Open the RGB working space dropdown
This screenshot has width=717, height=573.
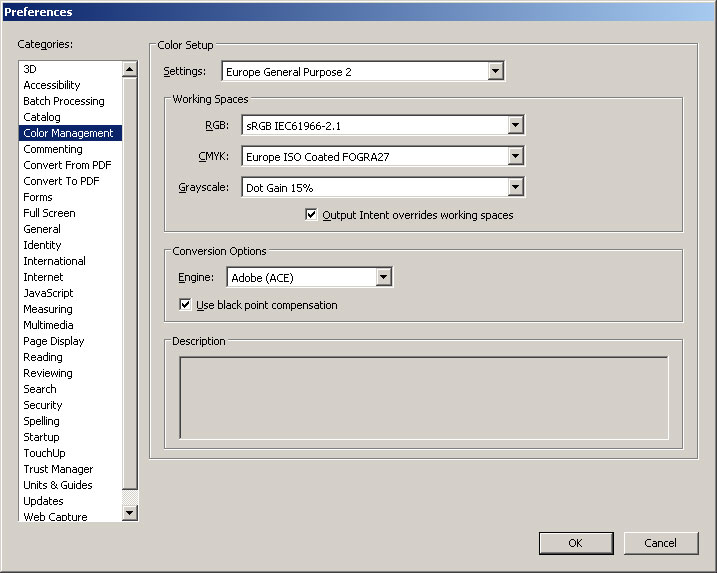pos(383,125)
